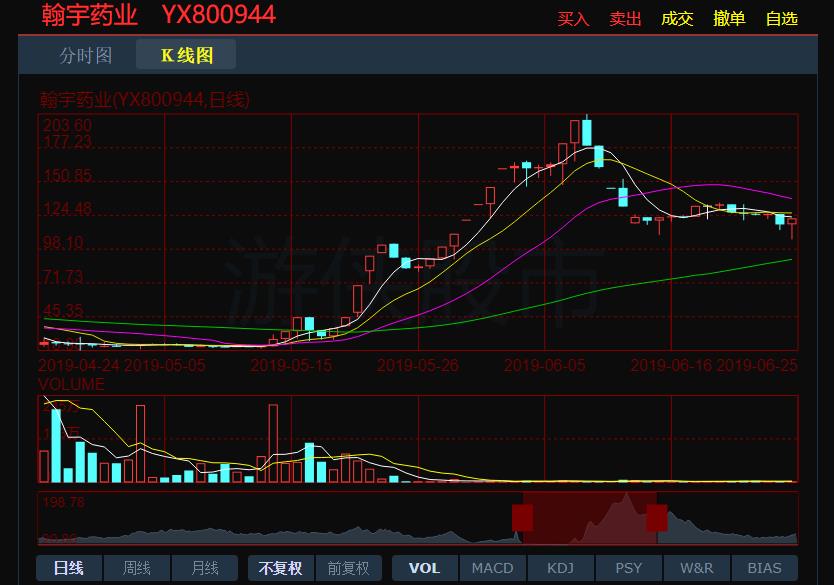Screen dimensions: 834x585
Task: Open the 成交 (Trades) page
Action: pos(677,19)
